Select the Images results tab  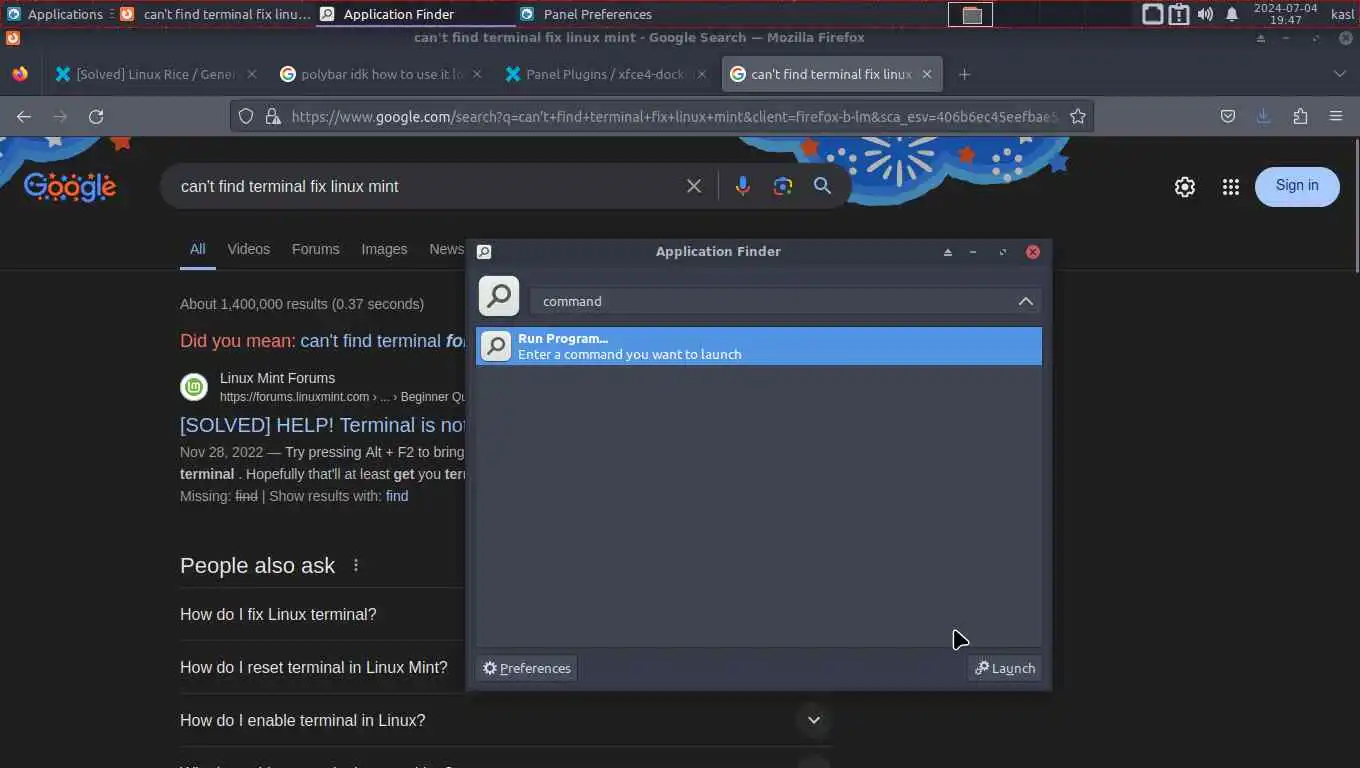click(x=384, y=249)
